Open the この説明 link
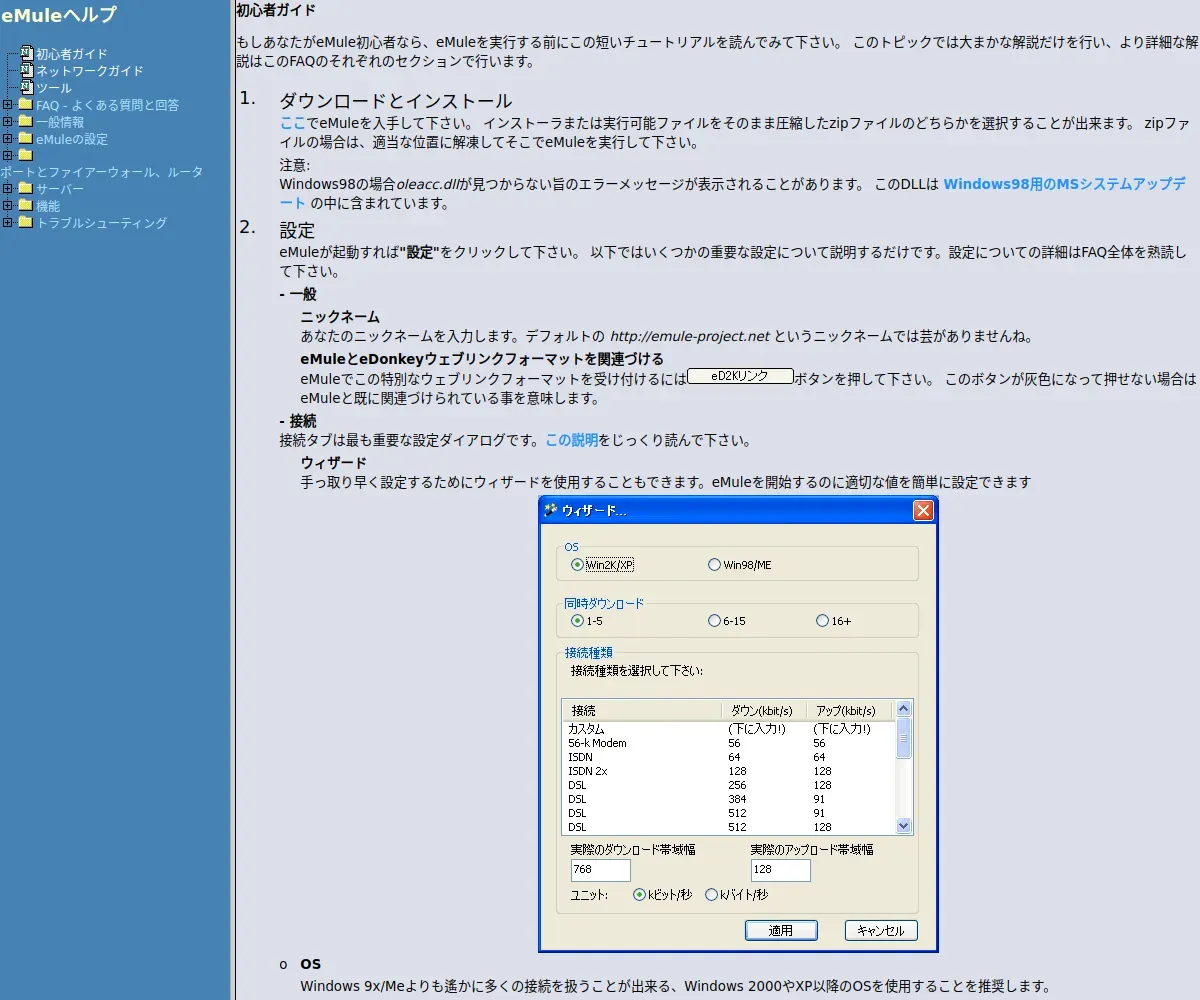 [x=572, y=440]
